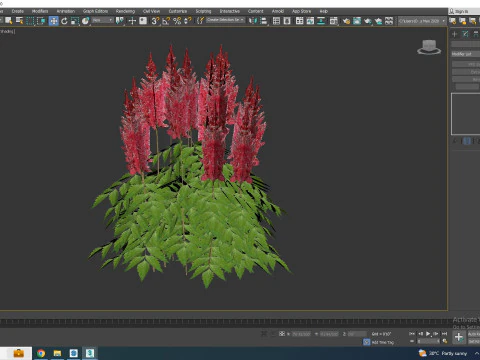
Task: Click the Select and Manipulate crosshair icon
Action: [132, 21]
